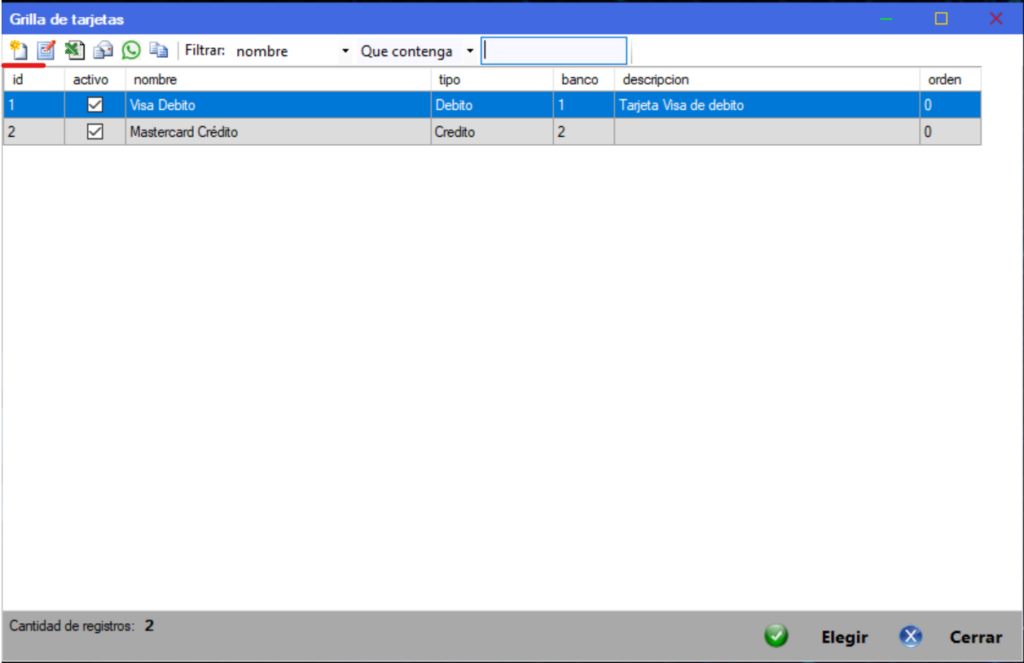Maximize the Grilla de tarjetas window
This screenshot has height=663, width=1024.
(x=941, y=18)
